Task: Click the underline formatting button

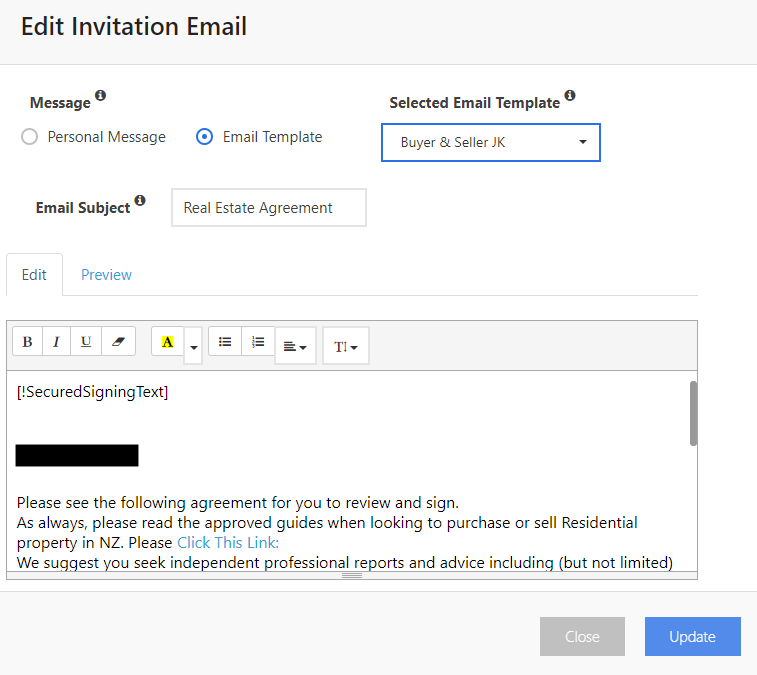Action: [86, 342]
